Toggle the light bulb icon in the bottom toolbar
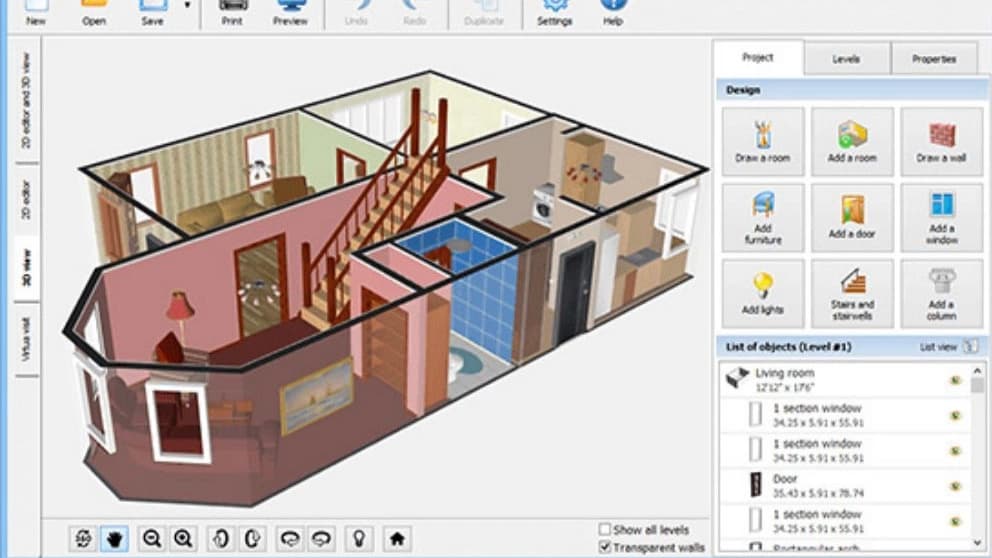Image resolution: width=992 pixels, height=558 pixels. coord(359,539)
